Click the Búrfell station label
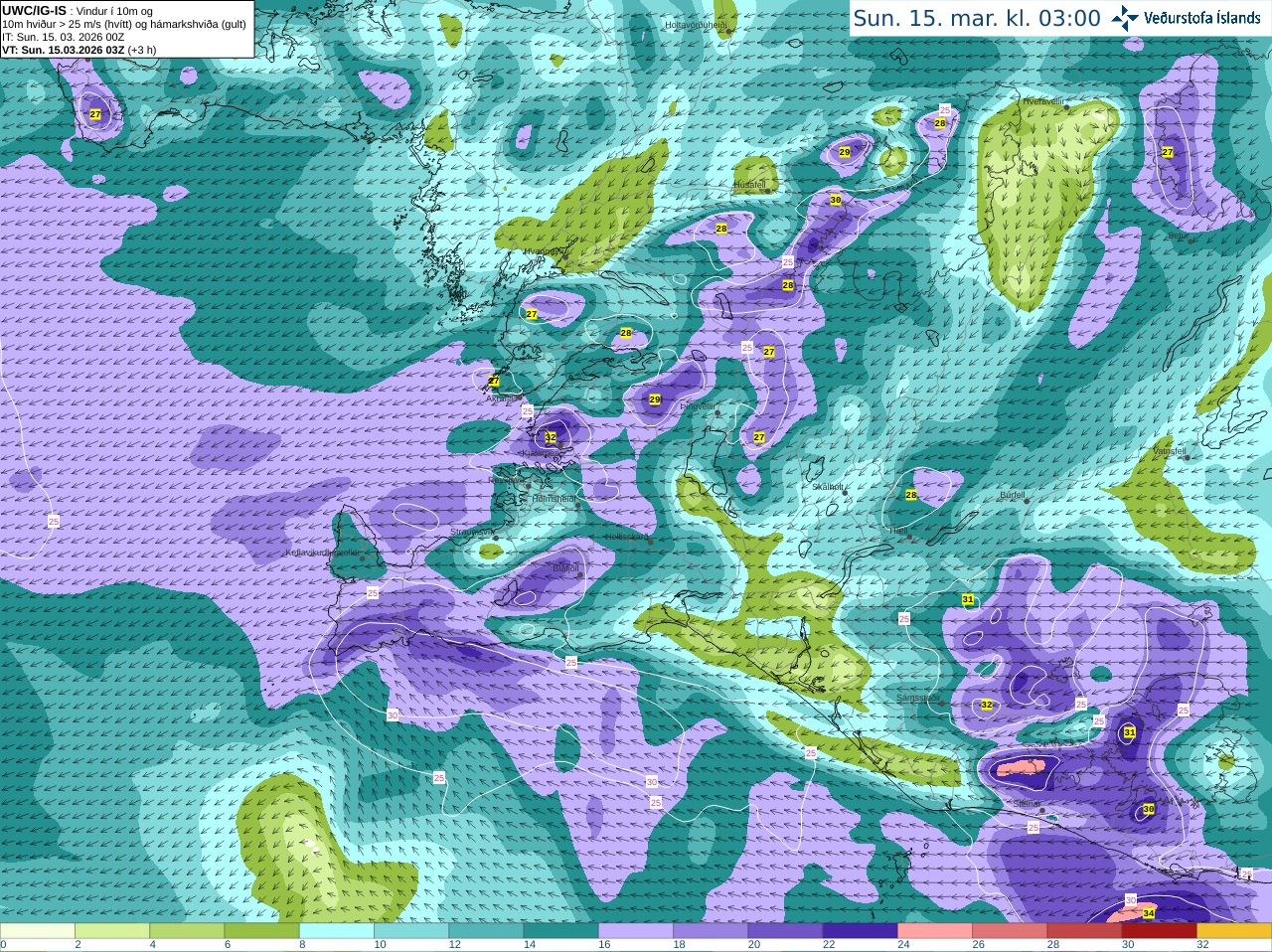This screenshot has height=952, width=1272. click(1012, 494)
